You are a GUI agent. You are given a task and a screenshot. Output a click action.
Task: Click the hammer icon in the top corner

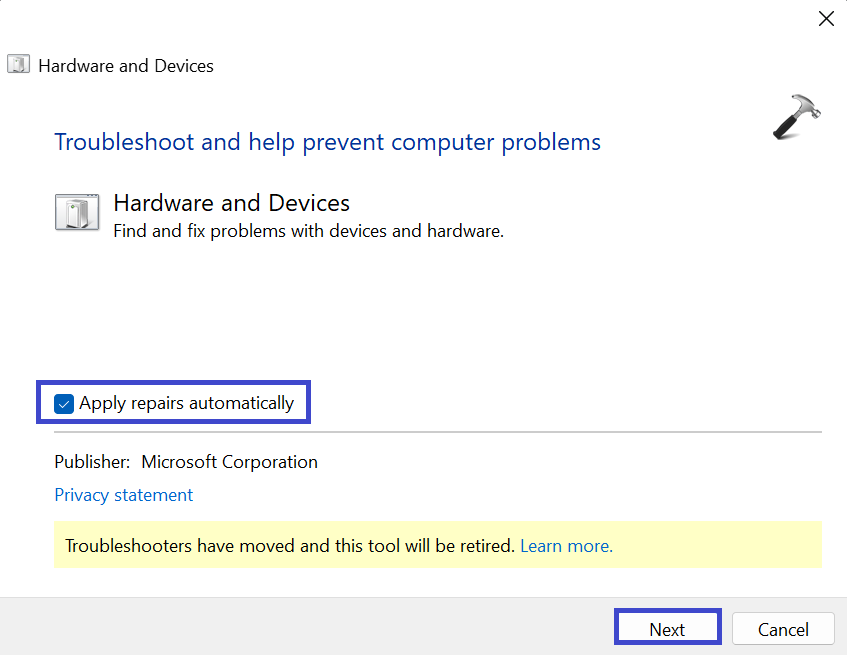[x=796, y=118]
